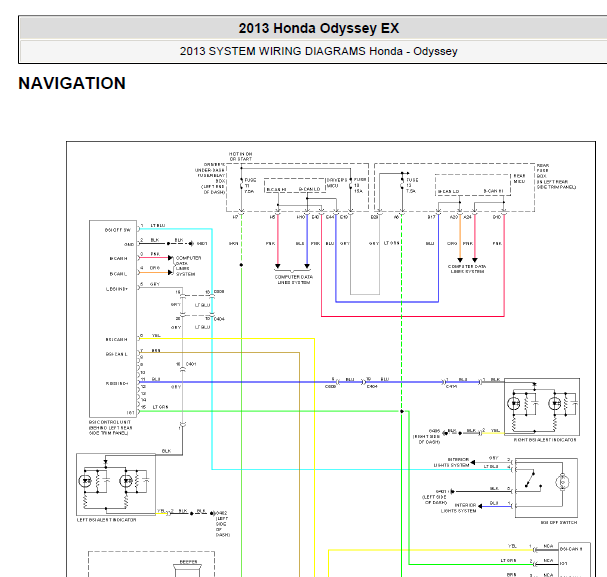Screen dimensions: 607x577
Task: Click the BSI Control Unit box
Action: 113,319
